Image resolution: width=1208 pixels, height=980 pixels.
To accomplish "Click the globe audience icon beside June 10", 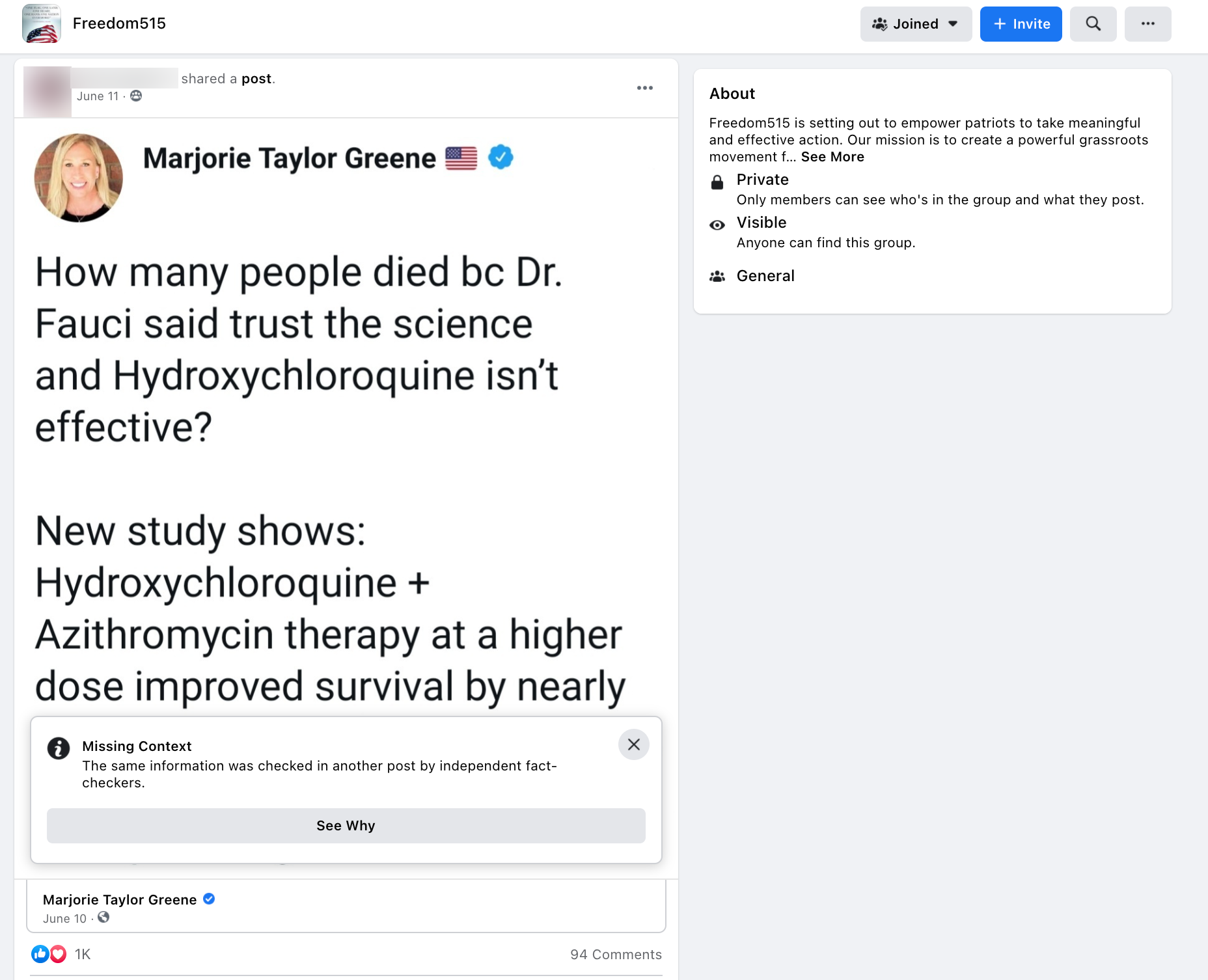I will [x=103, y=918].
